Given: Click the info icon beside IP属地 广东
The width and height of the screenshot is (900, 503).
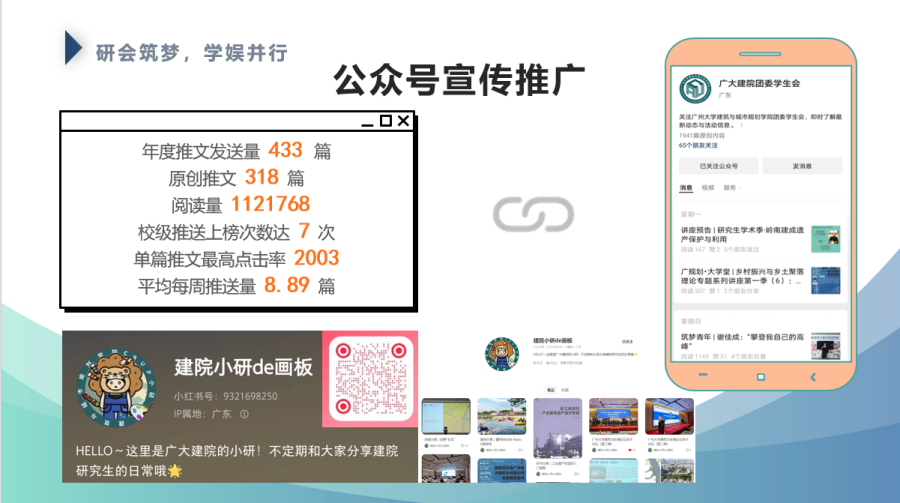Looking at the screenshot, I should coord(244,414).
